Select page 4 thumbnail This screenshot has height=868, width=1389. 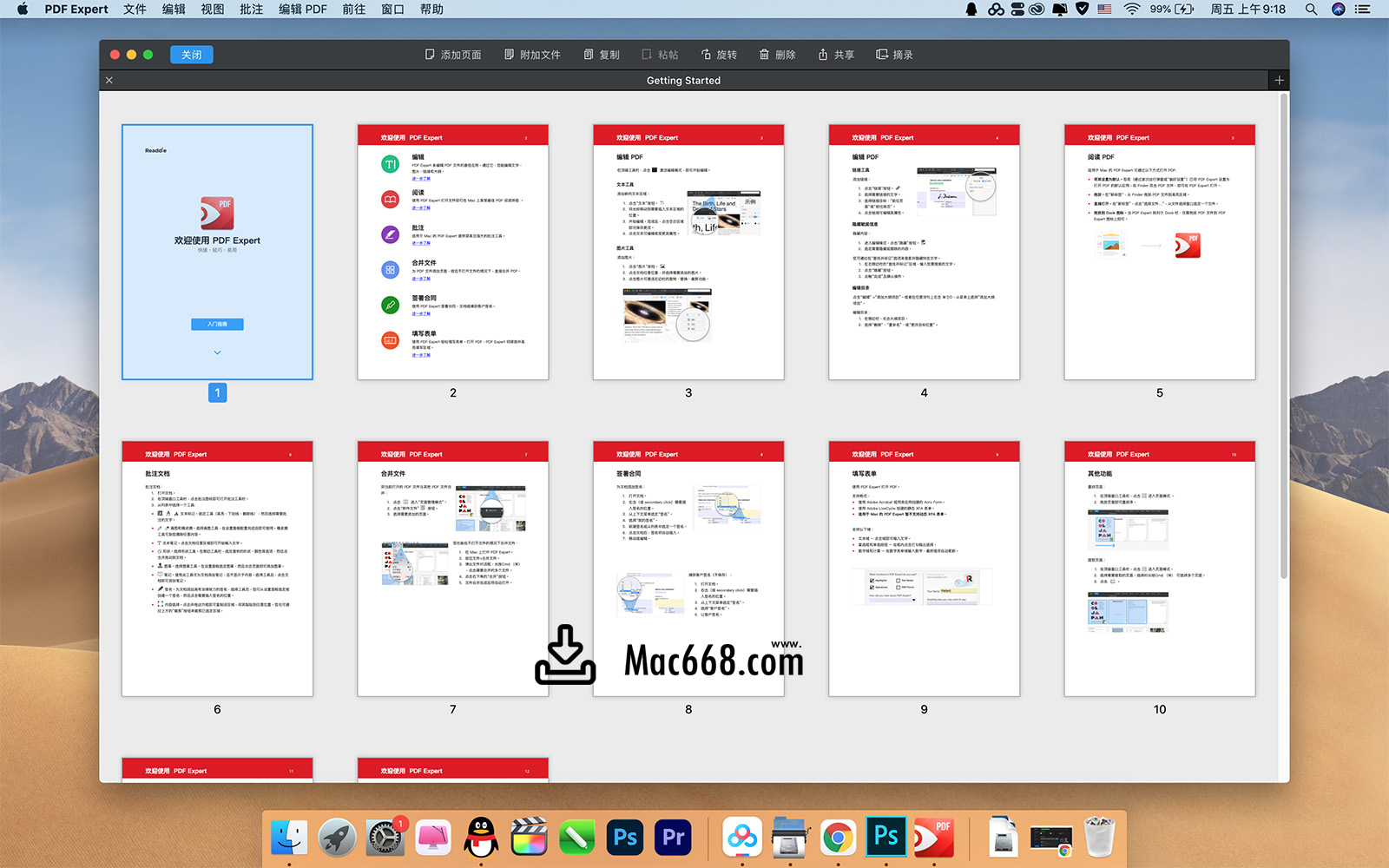925,252
